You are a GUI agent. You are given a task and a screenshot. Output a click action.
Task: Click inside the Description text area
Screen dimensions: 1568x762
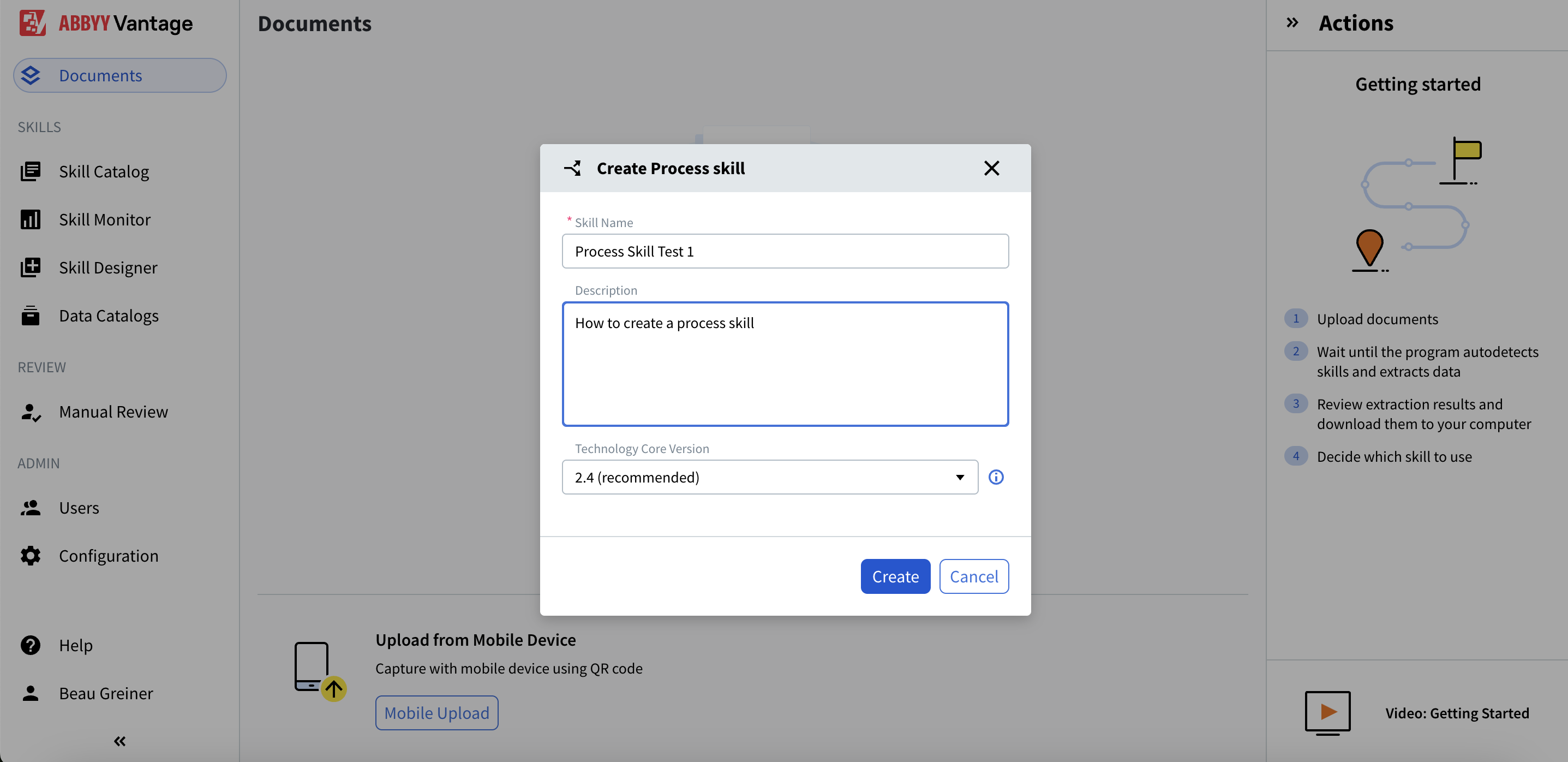click(785, 372)
